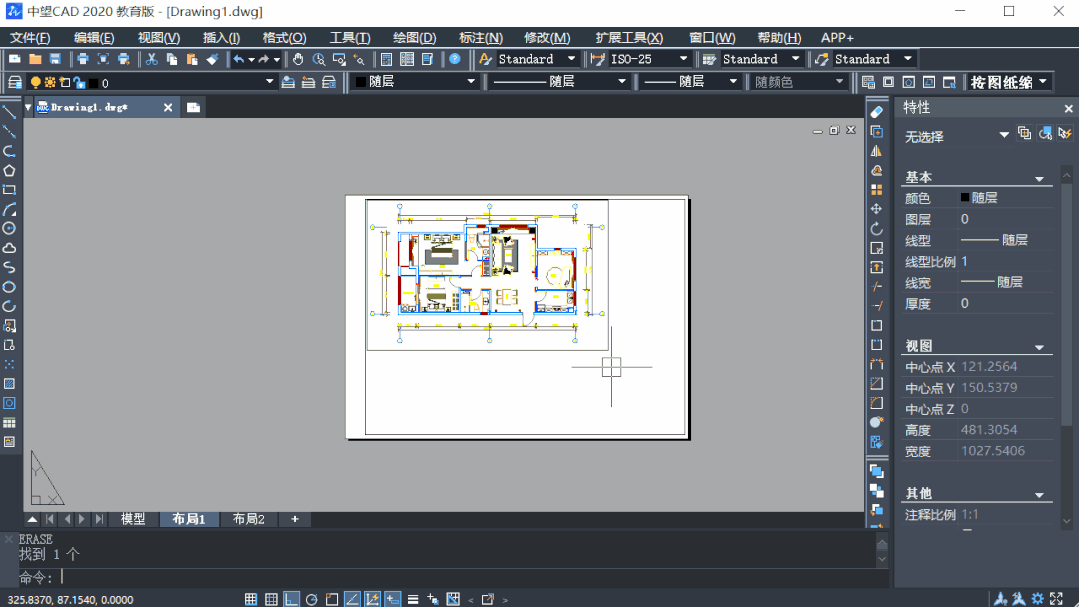Select the Mirror tool in the modify toolbar
Screen dimensions: 1079x607
tap(877, 151)
